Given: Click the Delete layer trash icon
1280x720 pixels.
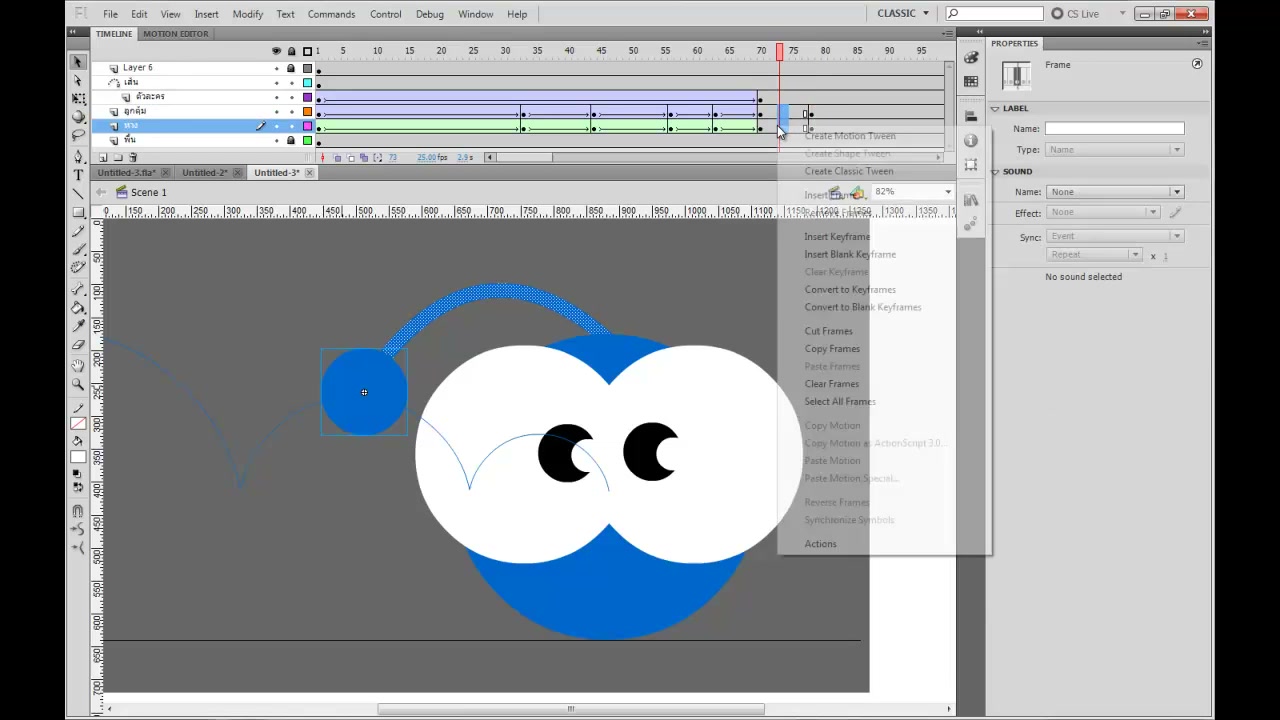Looking at the screenshot, I should point(133,158).
